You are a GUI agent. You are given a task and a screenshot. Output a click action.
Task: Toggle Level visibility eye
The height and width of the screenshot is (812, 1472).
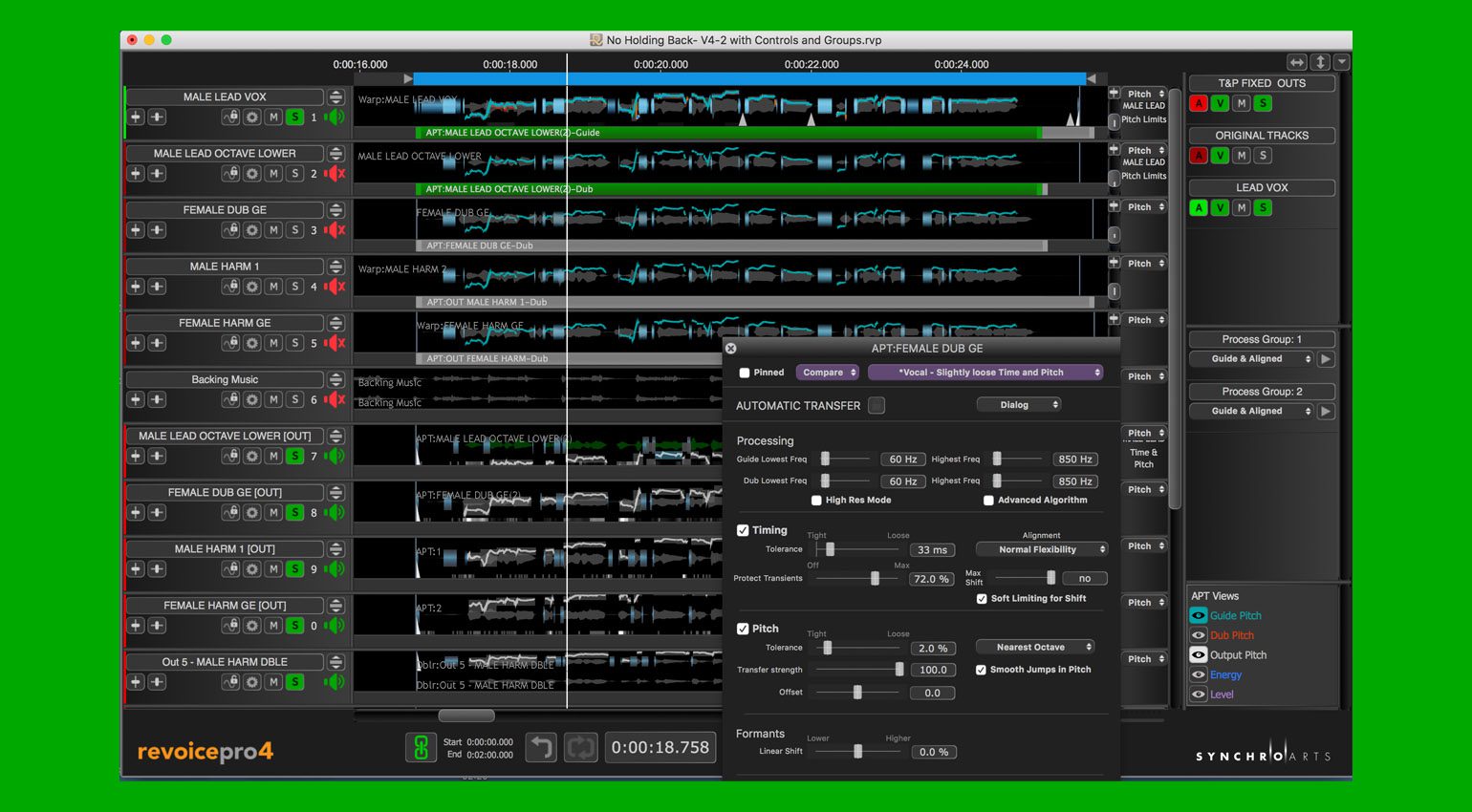[x=1198, y=694]
